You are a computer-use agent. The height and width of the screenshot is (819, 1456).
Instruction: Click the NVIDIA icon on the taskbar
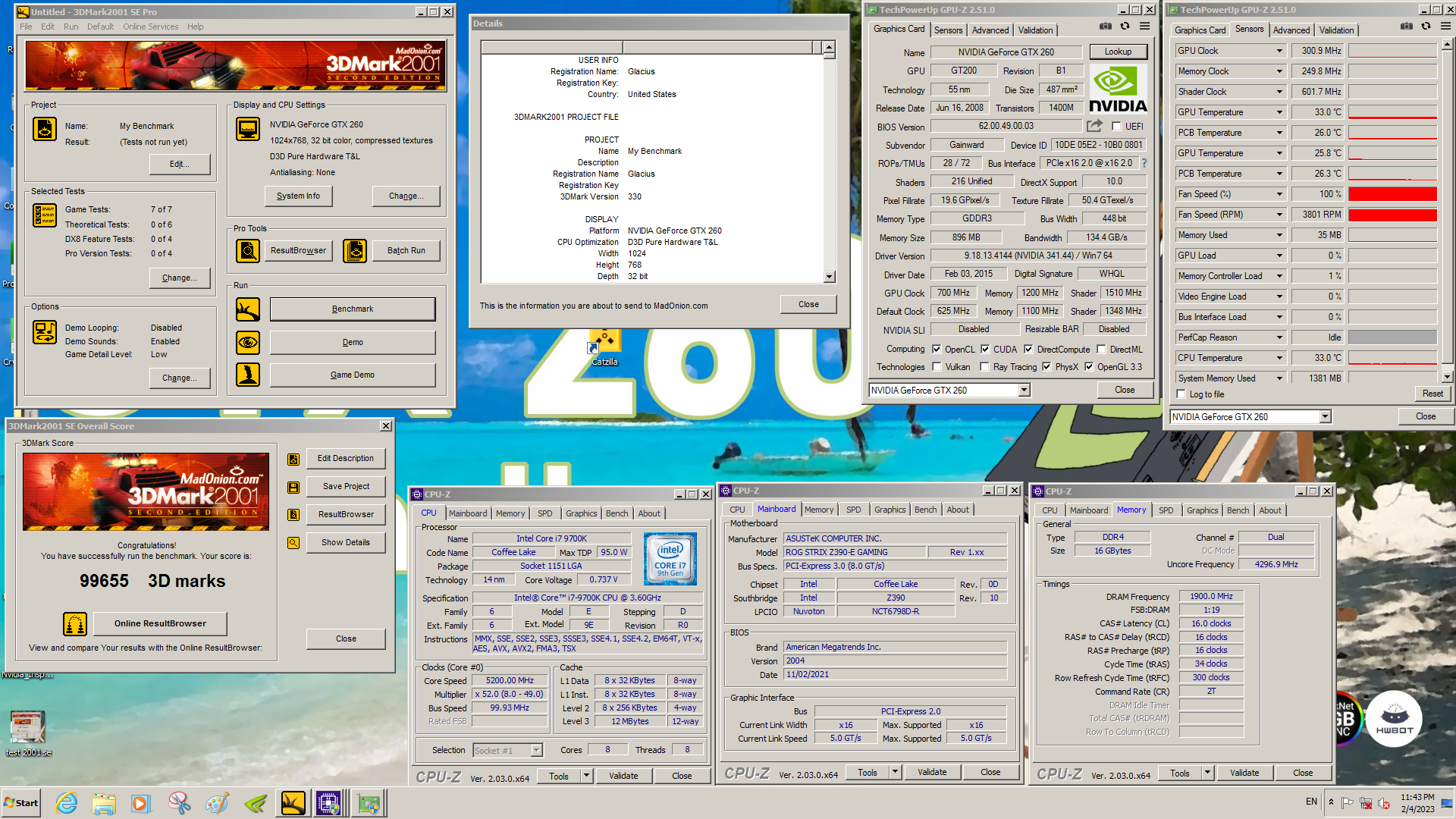pos(256,803)
